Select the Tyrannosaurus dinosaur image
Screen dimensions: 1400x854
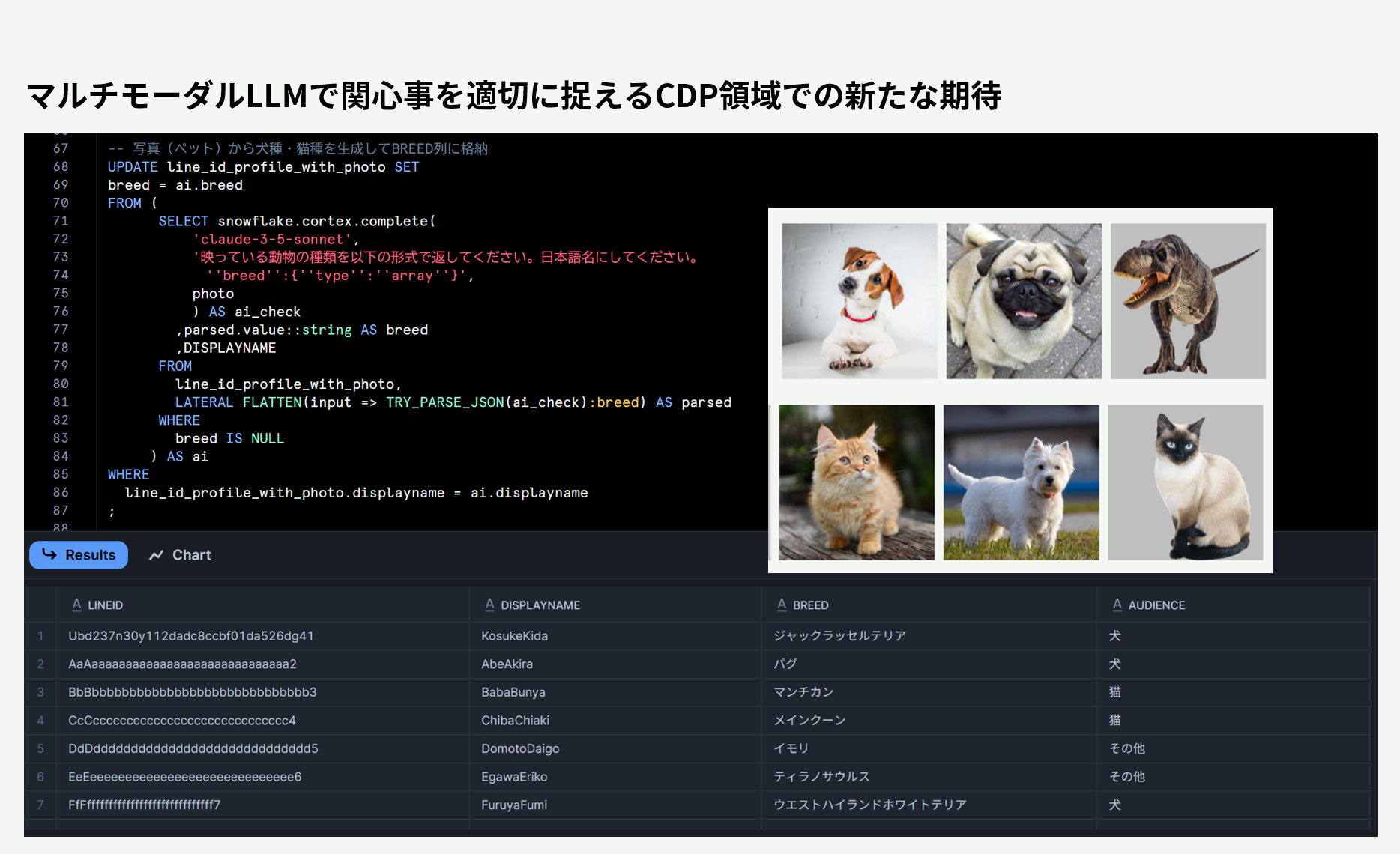[1187, 301]
